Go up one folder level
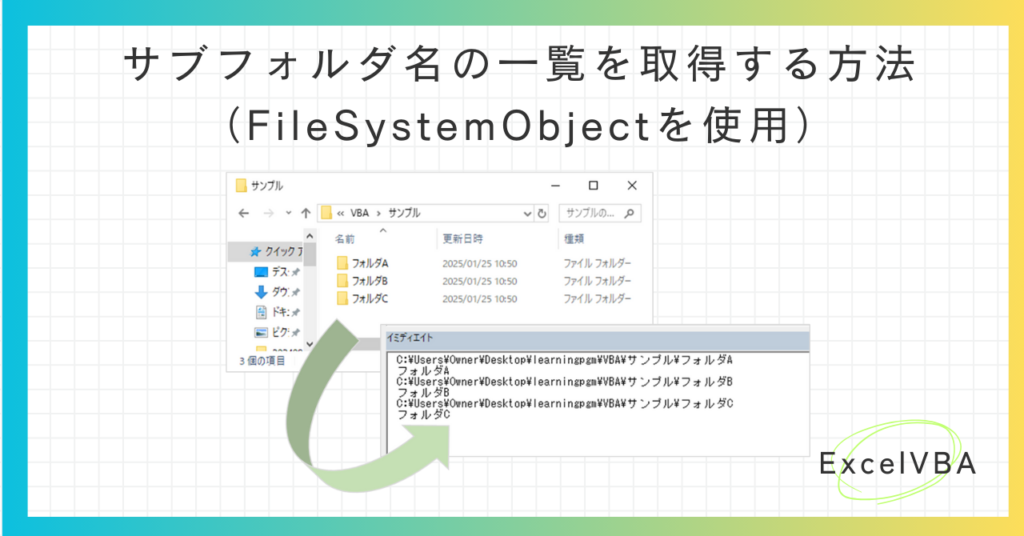The width and height of the screenshot is (1024, 536). 305,213
